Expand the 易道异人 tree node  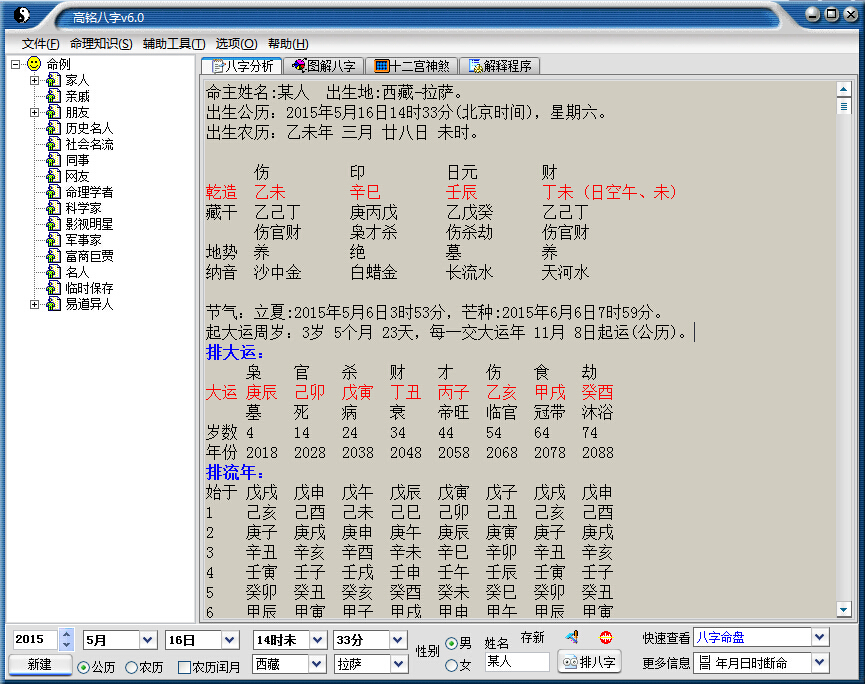(x=34, y=304)
